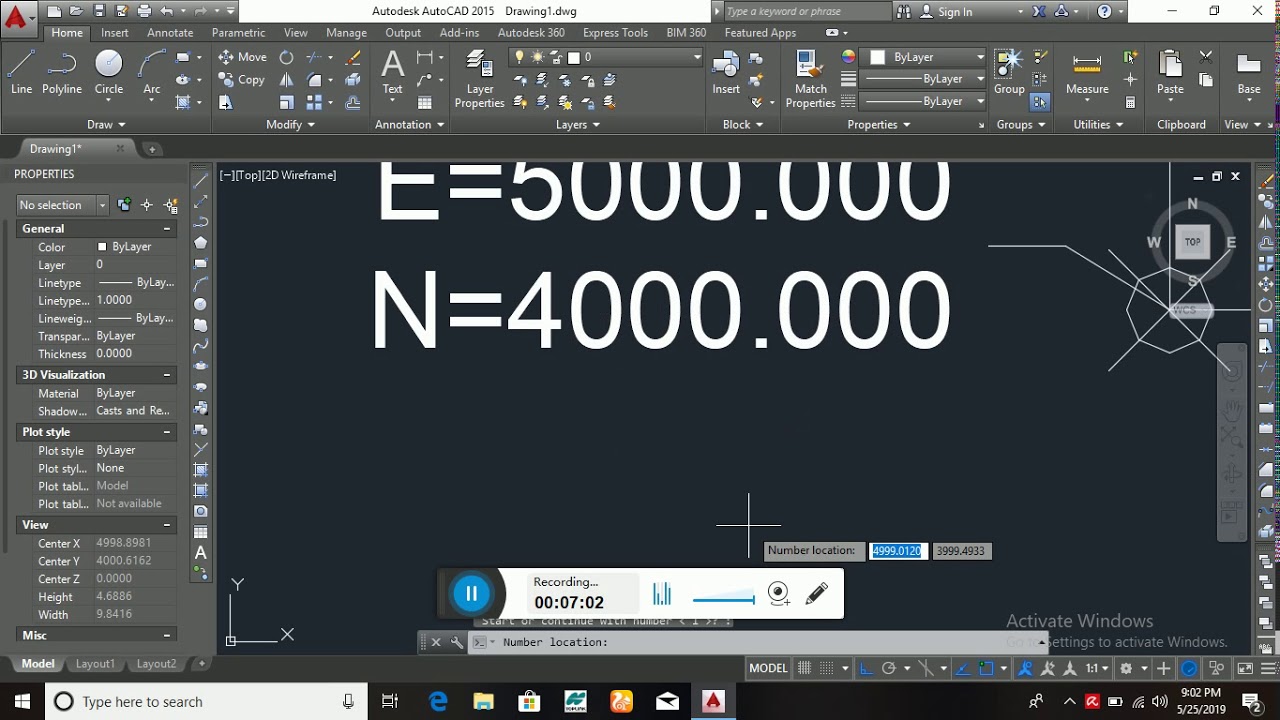Screen dimensions: 1280x720
Task: Toggle grid display in status bar
Action: tap(804, 668)
